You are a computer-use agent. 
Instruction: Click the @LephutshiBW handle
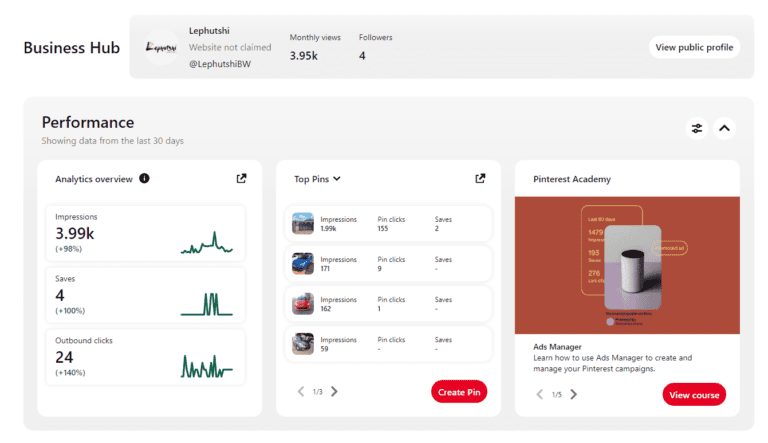(x=220, y=64)
